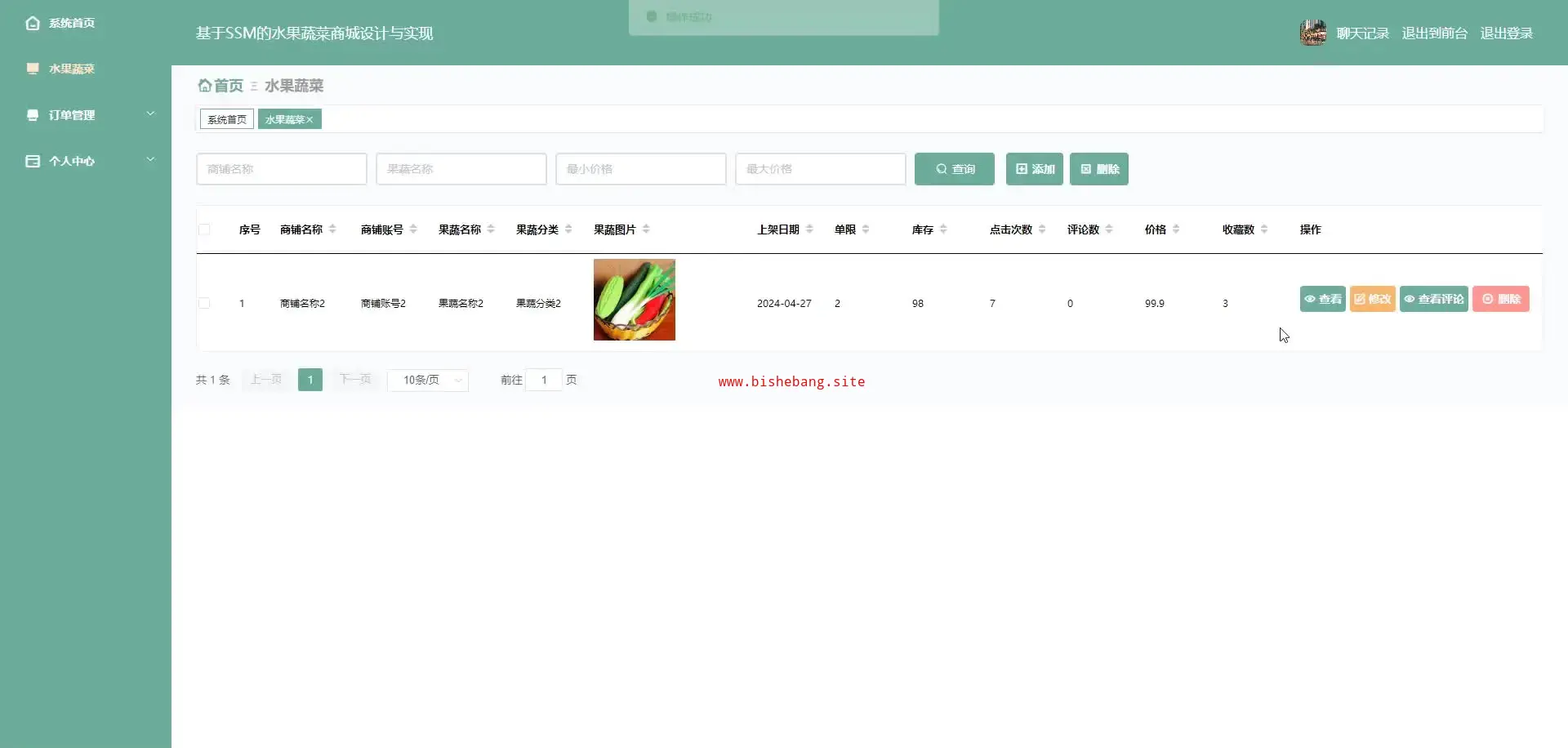Open 聊天记录 in the header

click(1362, 33)
